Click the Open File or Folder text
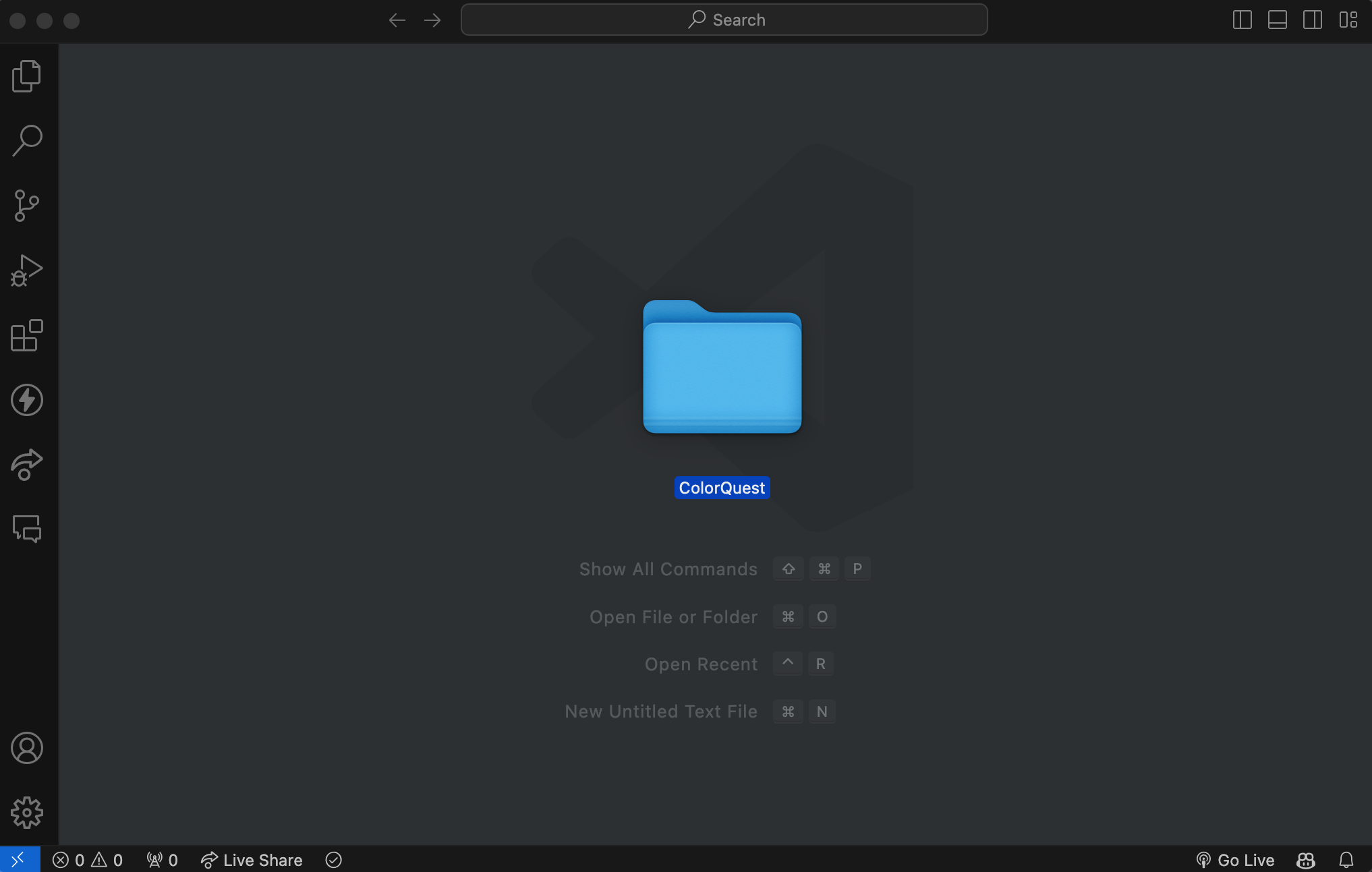 click(x=673, y=617)
